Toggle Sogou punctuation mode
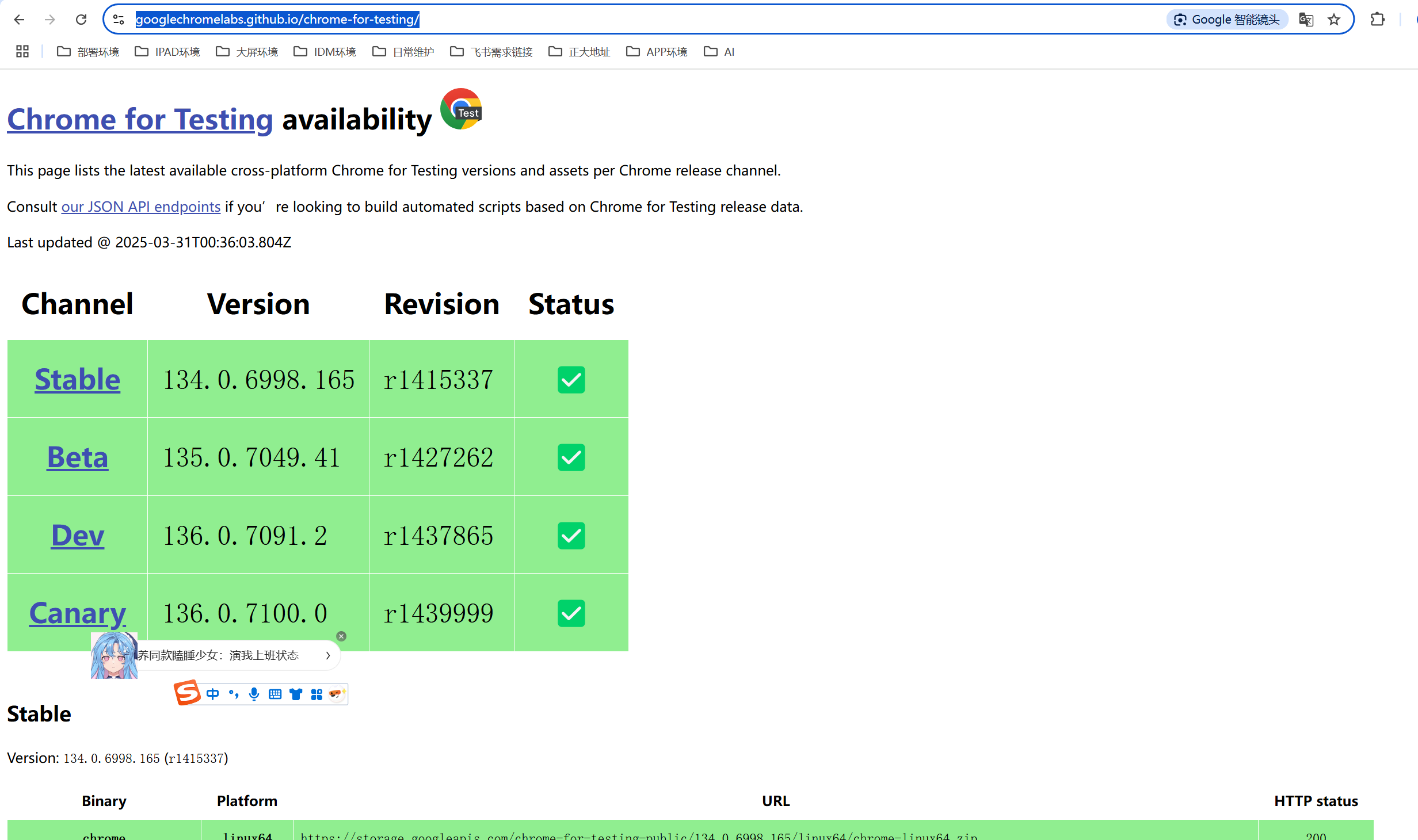The image size is (1418, 840). click(x=234, y=694)
